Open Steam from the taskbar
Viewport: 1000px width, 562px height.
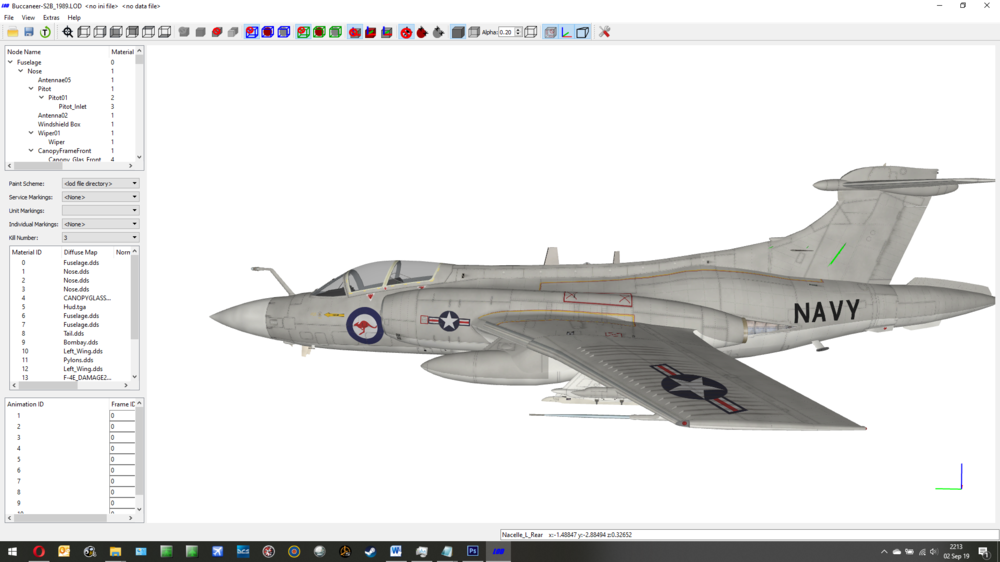(371, 551)
